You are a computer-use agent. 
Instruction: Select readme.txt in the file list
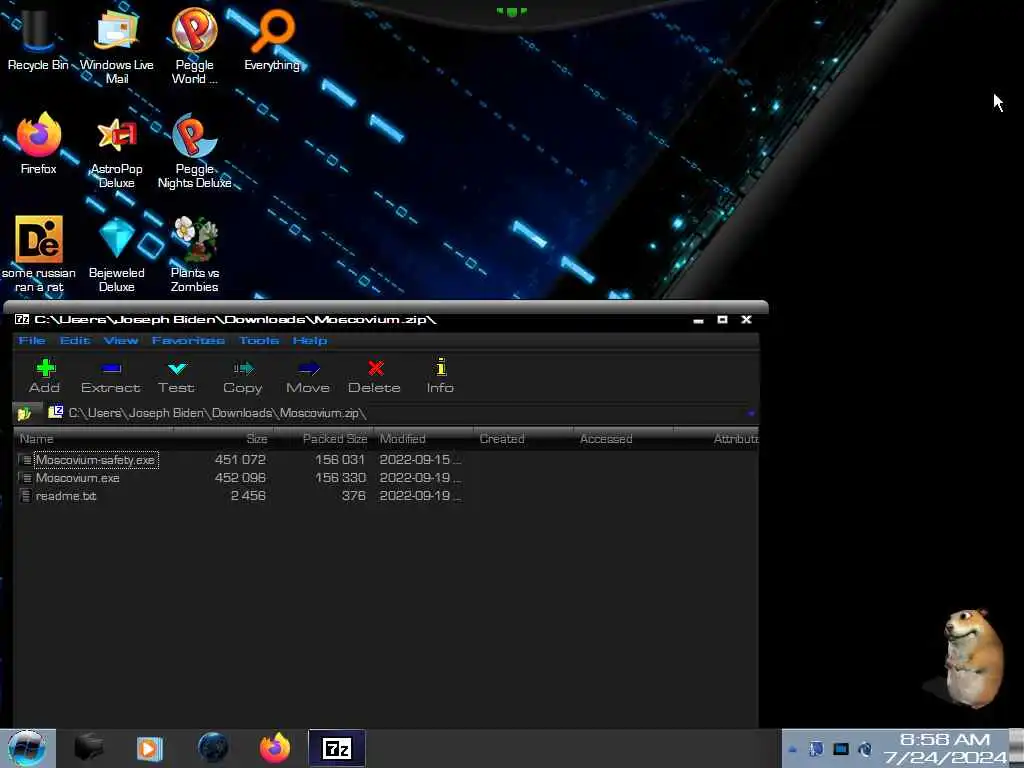tap(66, 496)
